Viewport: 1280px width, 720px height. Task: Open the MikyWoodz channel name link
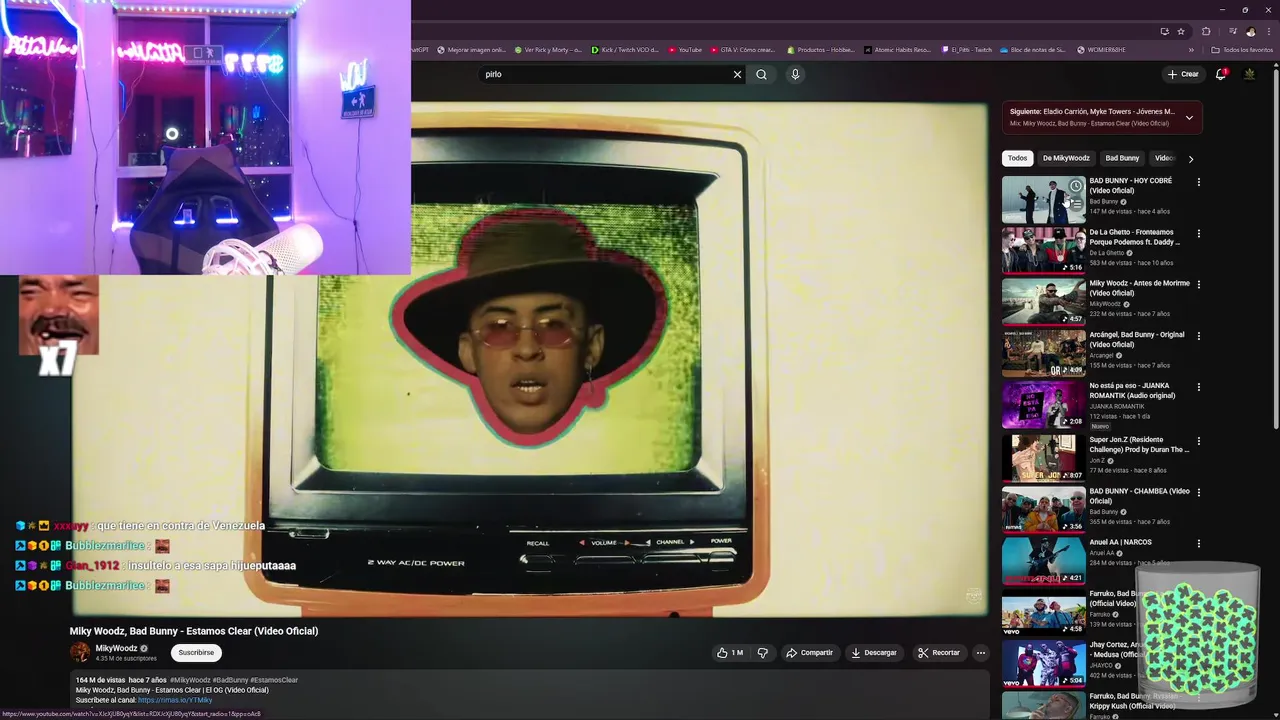(x=116, y=648)
